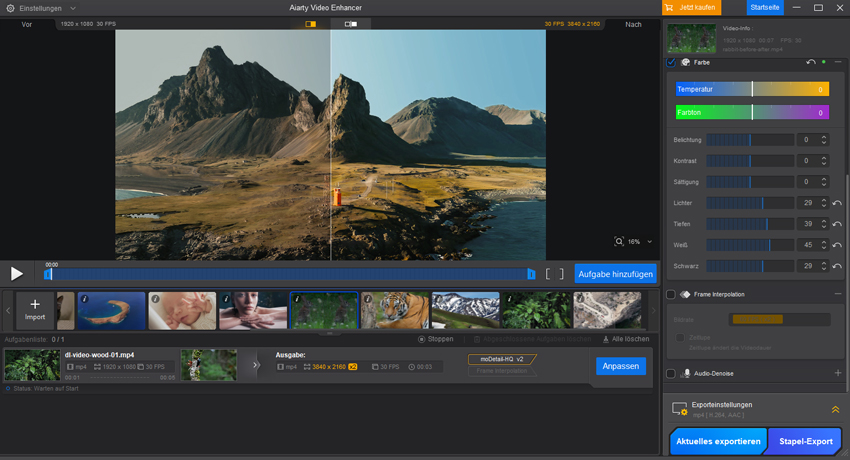Click Stapel-Export button
Screen dimensions: 850x460
click(806, 442)
